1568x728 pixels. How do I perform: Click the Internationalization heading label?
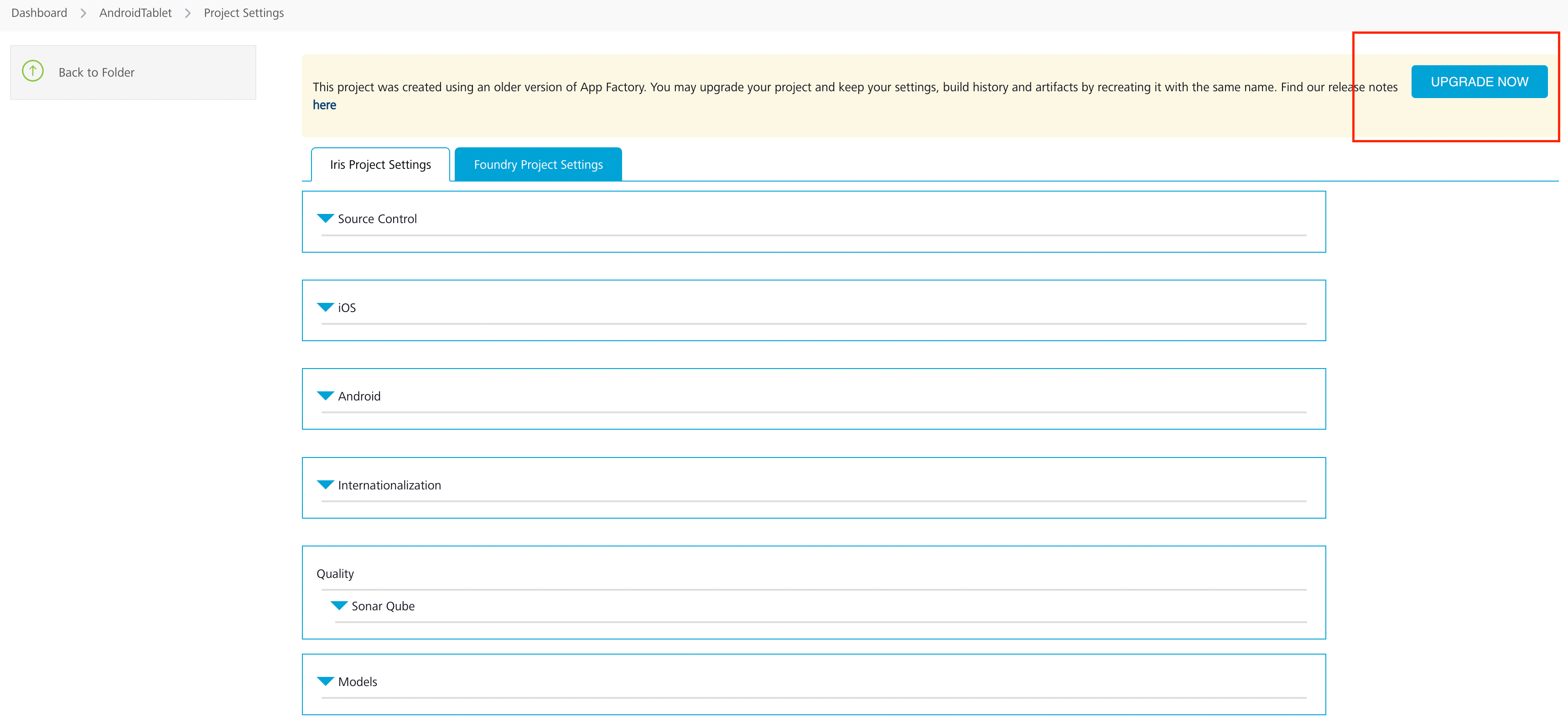click(389, 485)
